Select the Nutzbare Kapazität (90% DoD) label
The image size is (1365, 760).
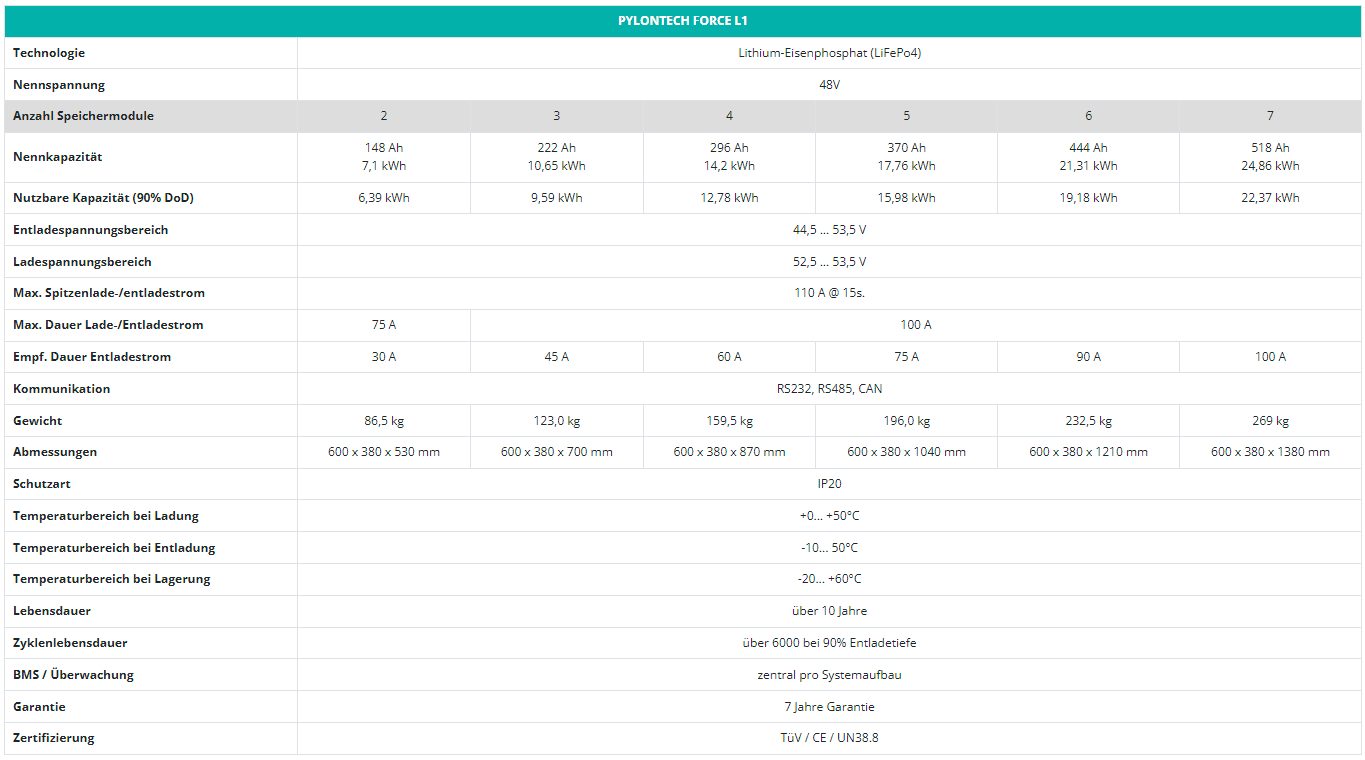coord(103,198)
